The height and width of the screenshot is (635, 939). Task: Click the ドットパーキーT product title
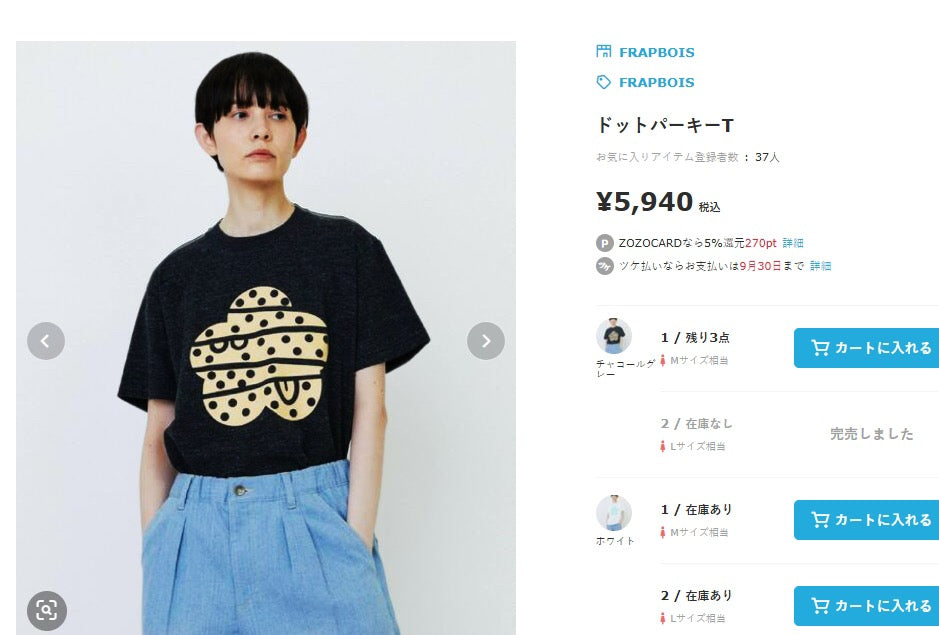[x=665, y=125]
